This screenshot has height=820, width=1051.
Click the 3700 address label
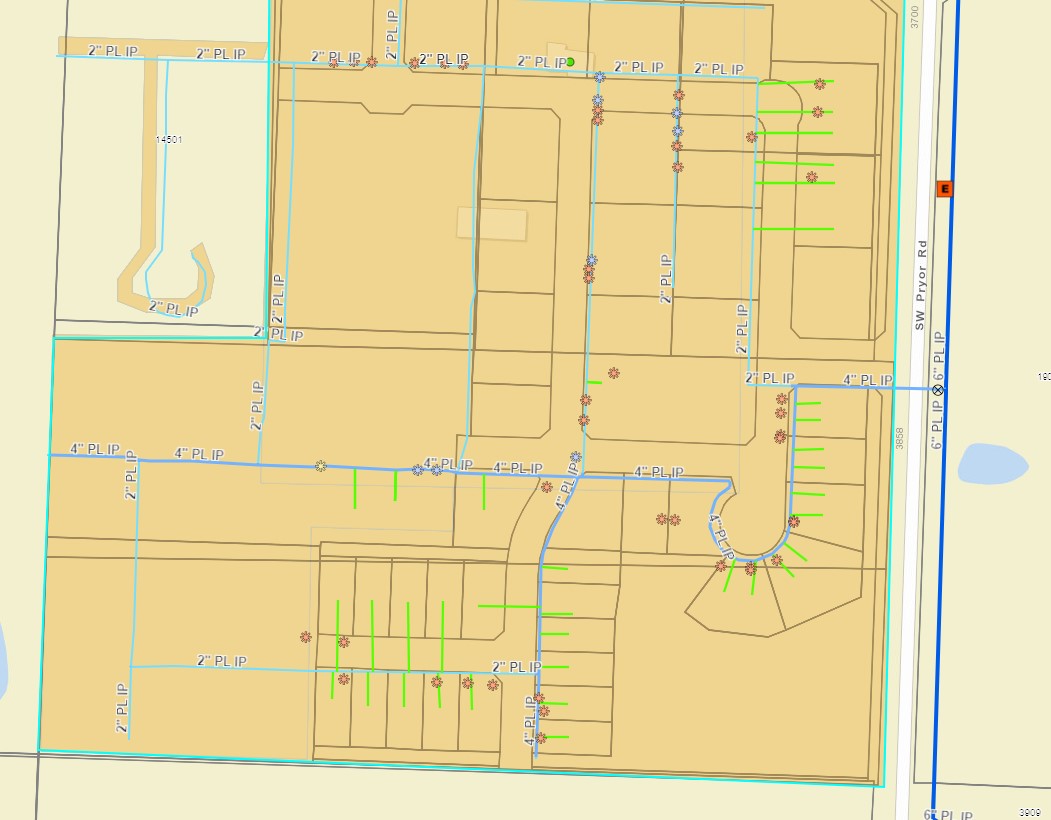[x=913, y=17]
